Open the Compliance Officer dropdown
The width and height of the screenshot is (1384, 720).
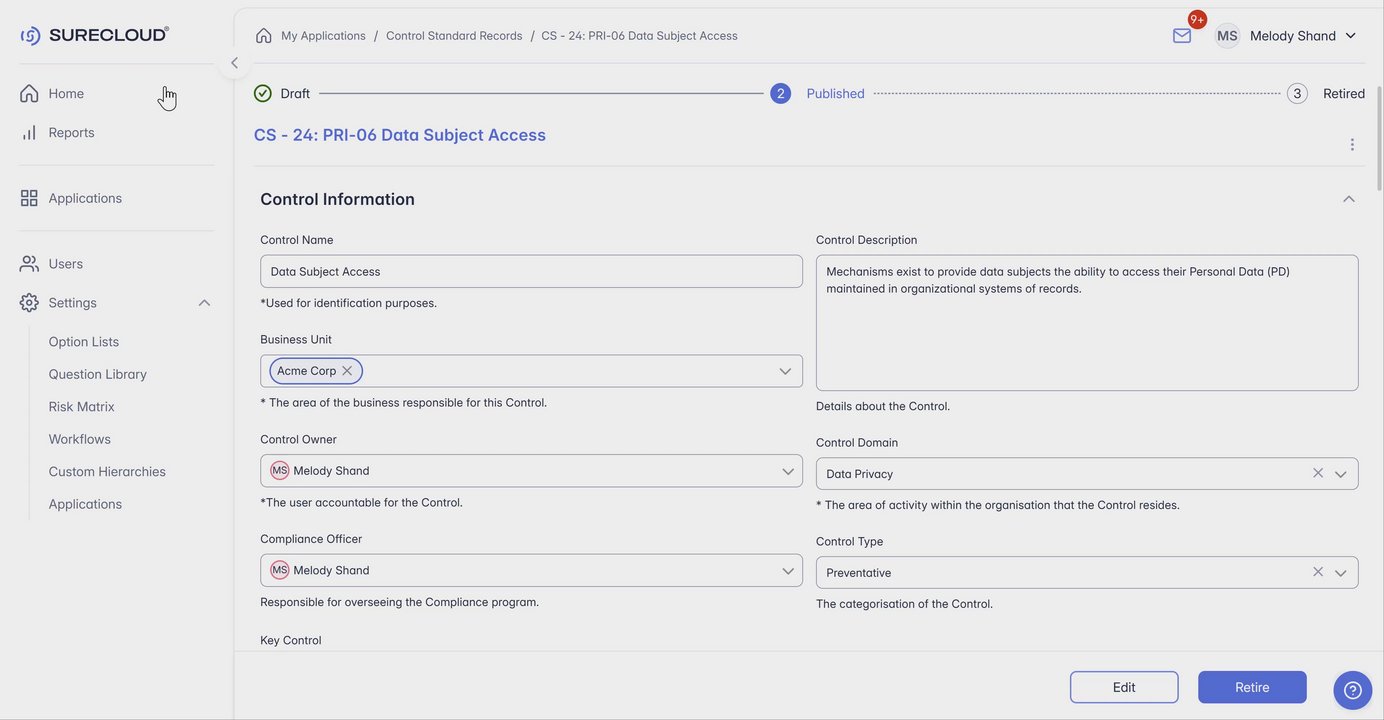(x=788, y=571)
